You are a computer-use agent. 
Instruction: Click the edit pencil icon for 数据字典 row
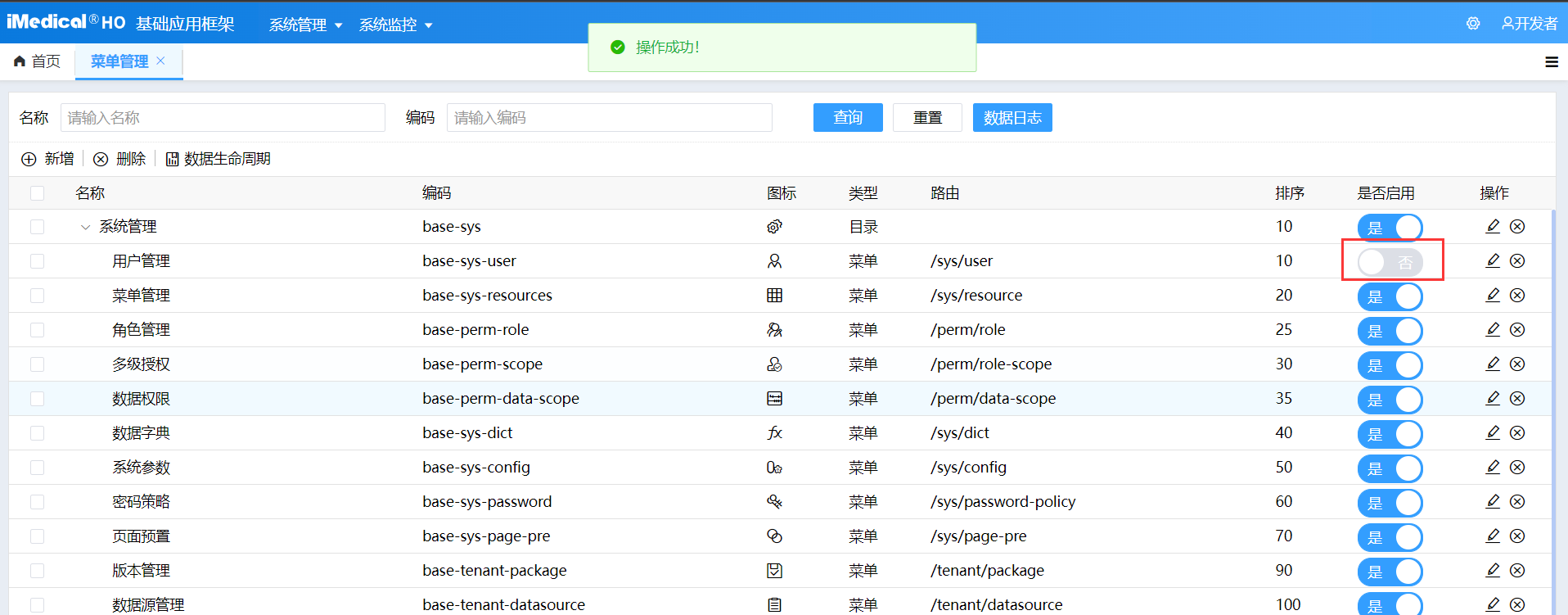1493,432
